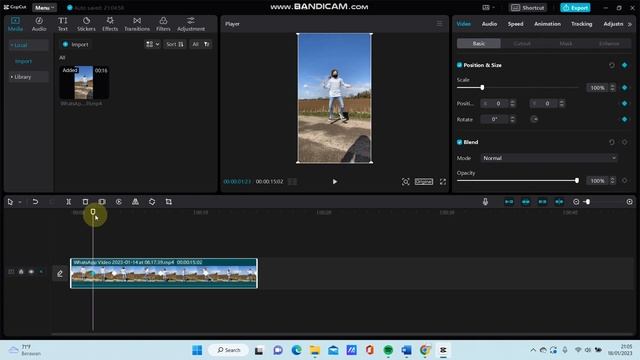Click the zoom-in circle icon at timeline right

click(x=629, y=202)
